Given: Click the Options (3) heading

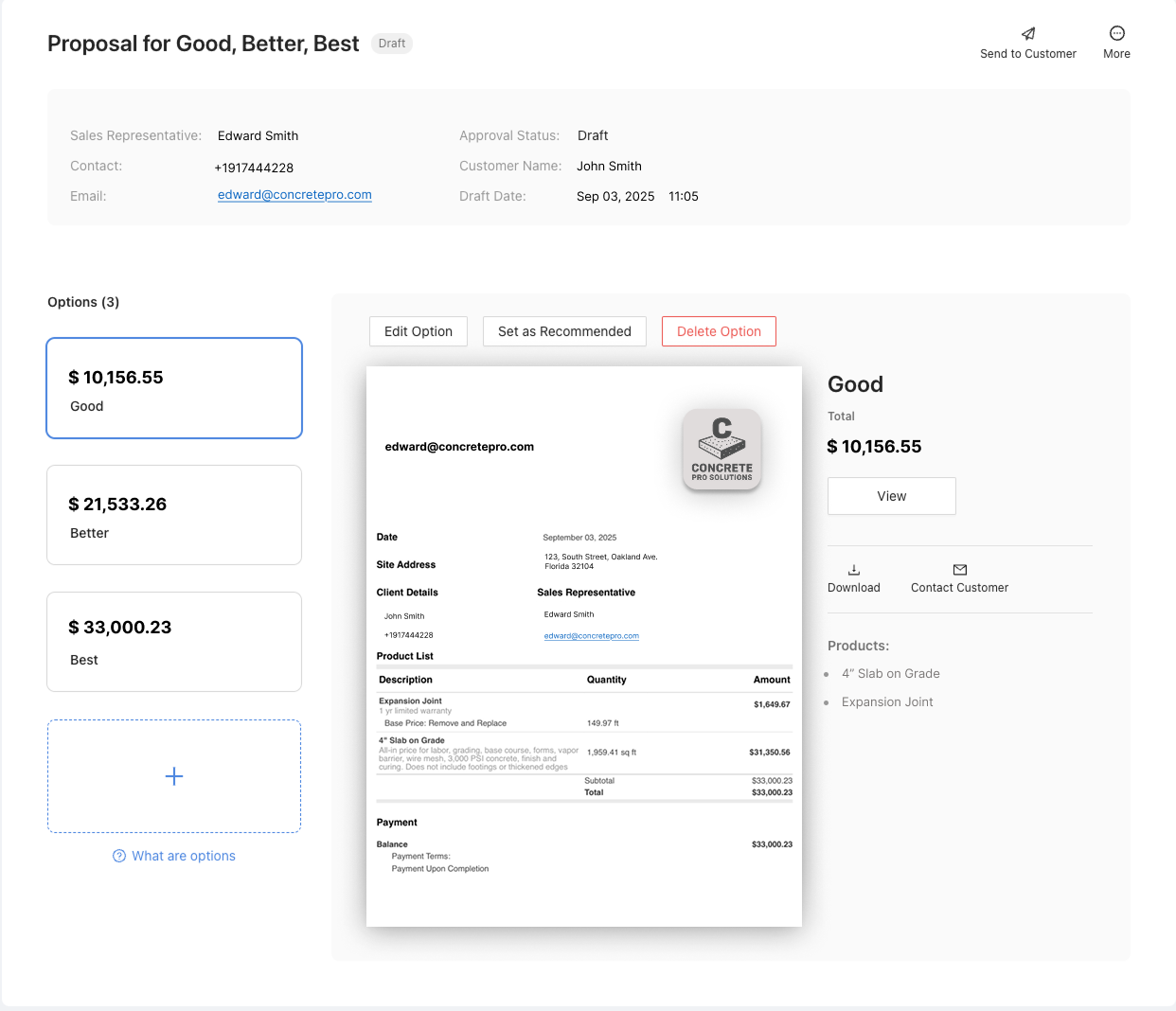Looking at the screenshot, I should click(x=83, y=302).
